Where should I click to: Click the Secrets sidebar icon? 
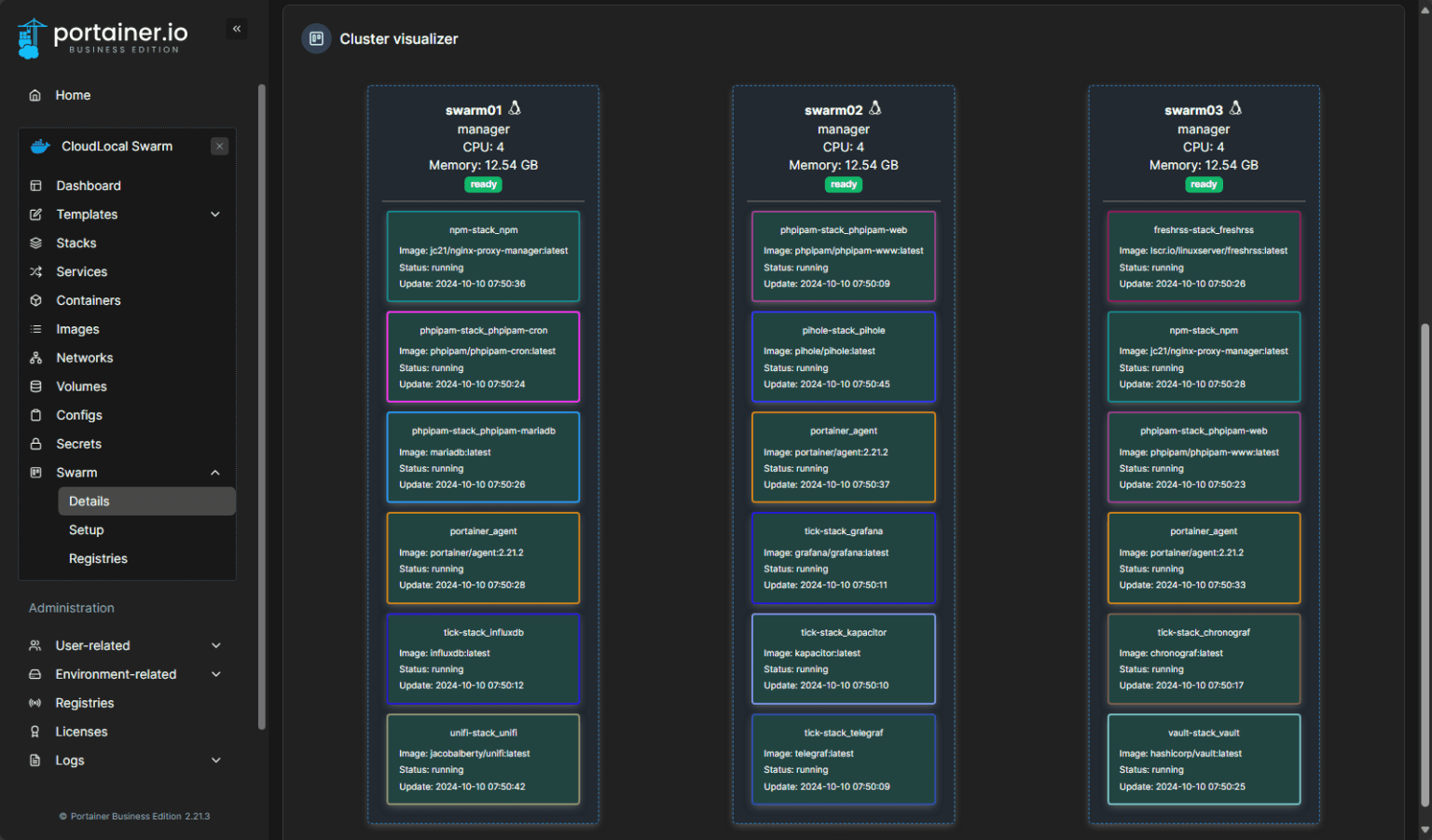tap(34, 444)
